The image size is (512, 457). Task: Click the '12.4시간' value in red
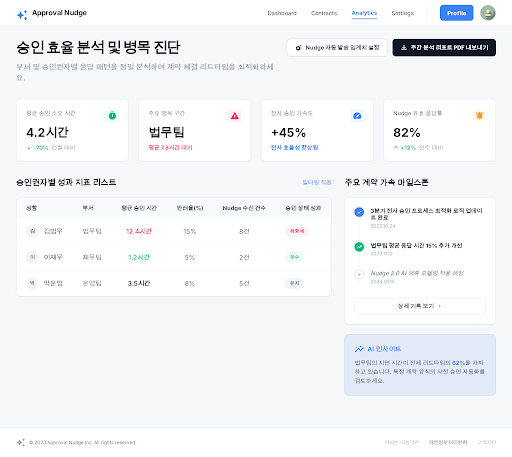click(139, 231)
